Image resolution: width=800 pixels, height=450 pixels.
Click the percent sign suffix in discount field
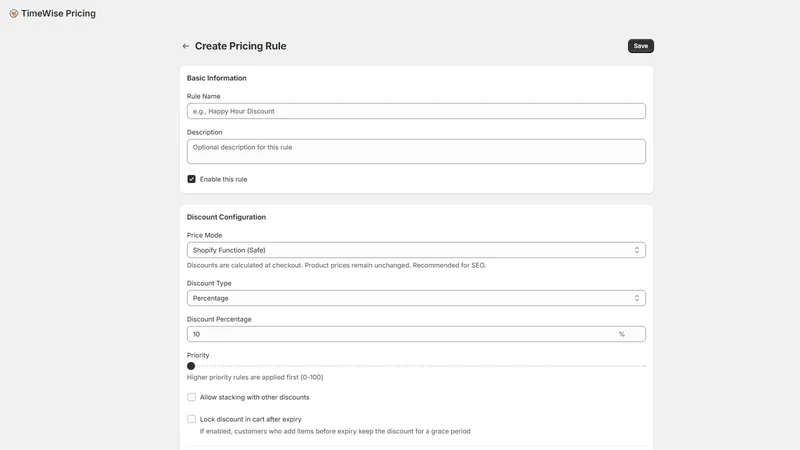coord(621,334)
